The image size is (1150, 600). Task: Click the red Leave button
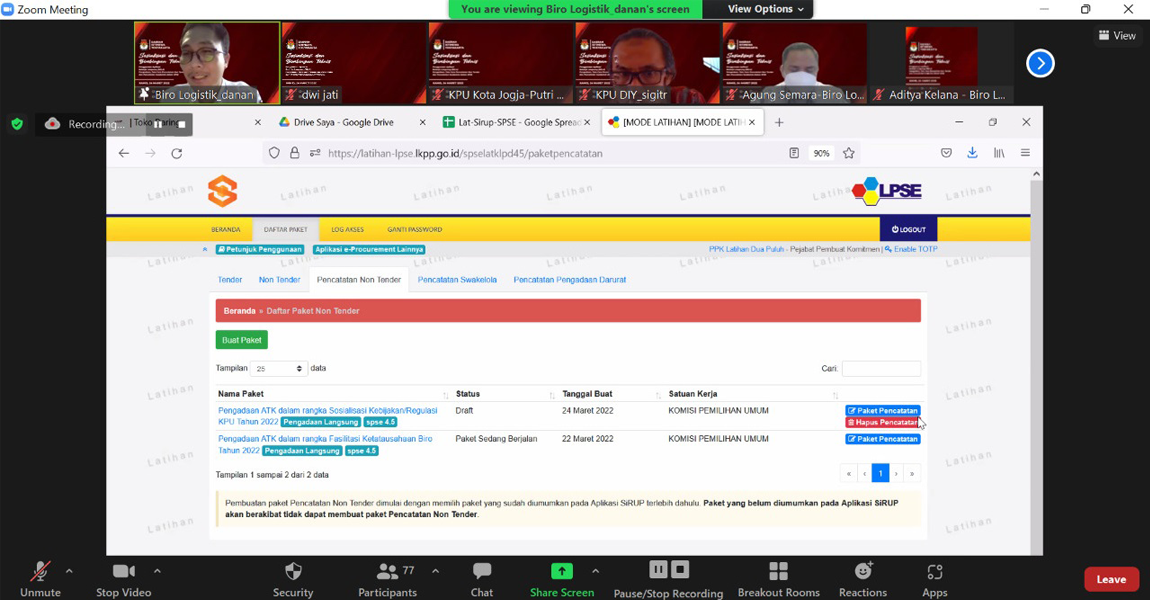[1111, 579]
